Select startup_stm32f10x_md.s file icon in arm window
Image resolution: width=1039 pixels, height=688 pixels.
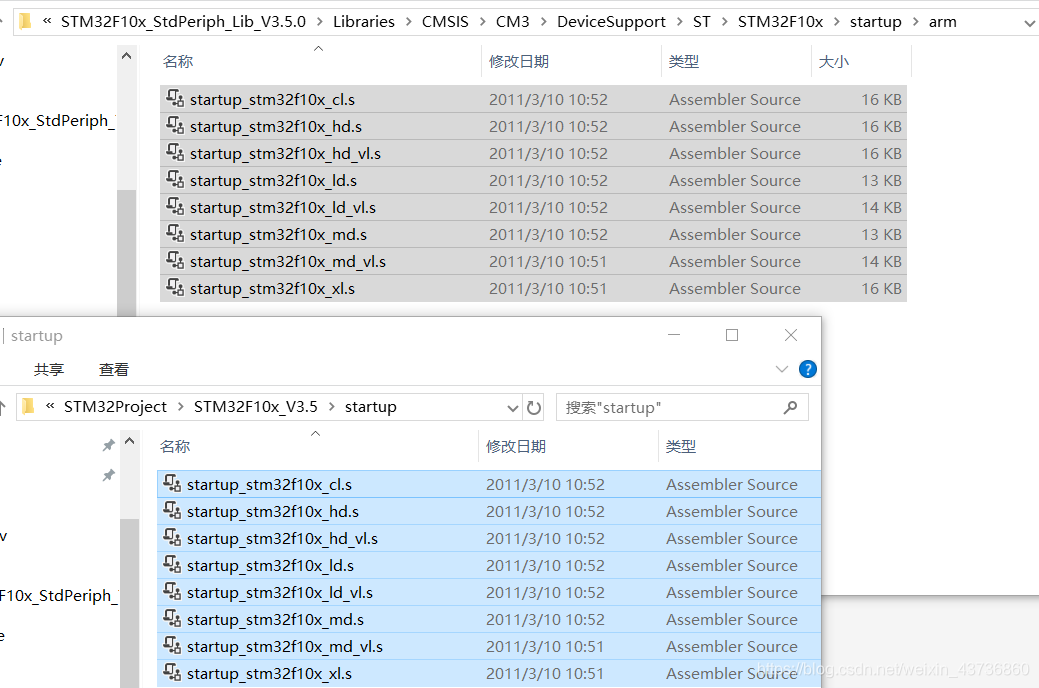175,234
